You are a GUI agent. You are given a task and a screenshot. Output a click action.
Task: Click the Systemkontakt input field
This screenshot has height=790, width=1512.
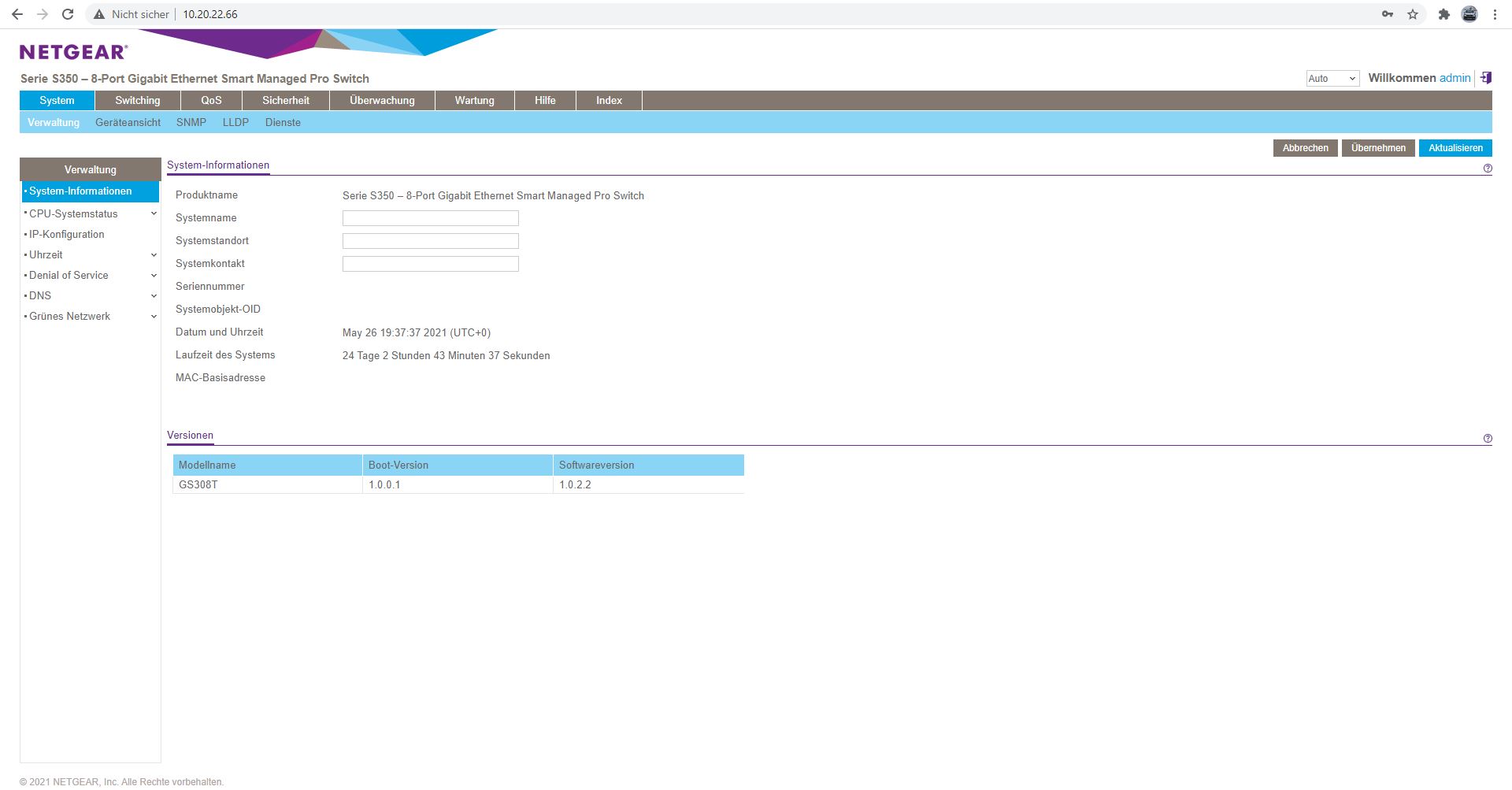[431, 264]
